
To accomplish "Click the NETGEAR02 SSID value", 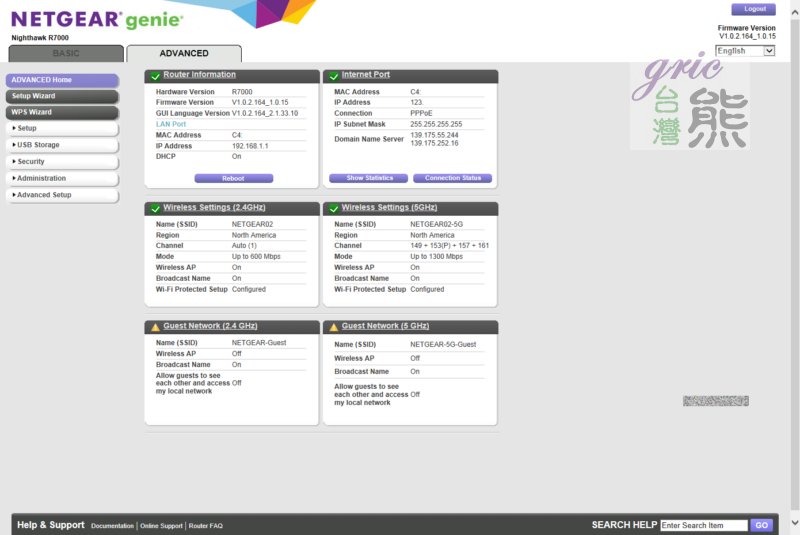I will point(253,224).
